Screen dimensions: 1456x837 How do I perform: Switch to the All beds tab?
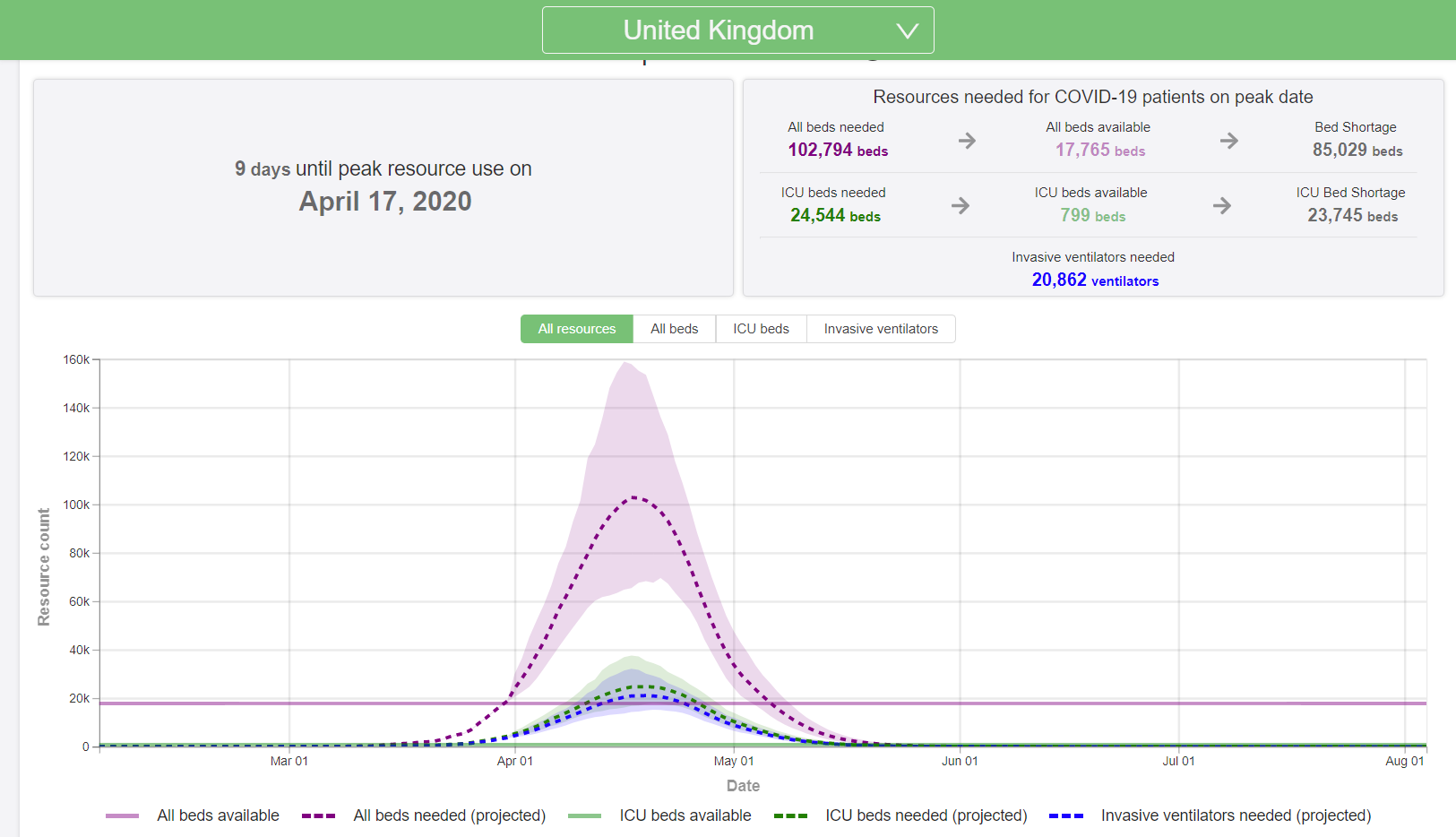pos(674,329)
